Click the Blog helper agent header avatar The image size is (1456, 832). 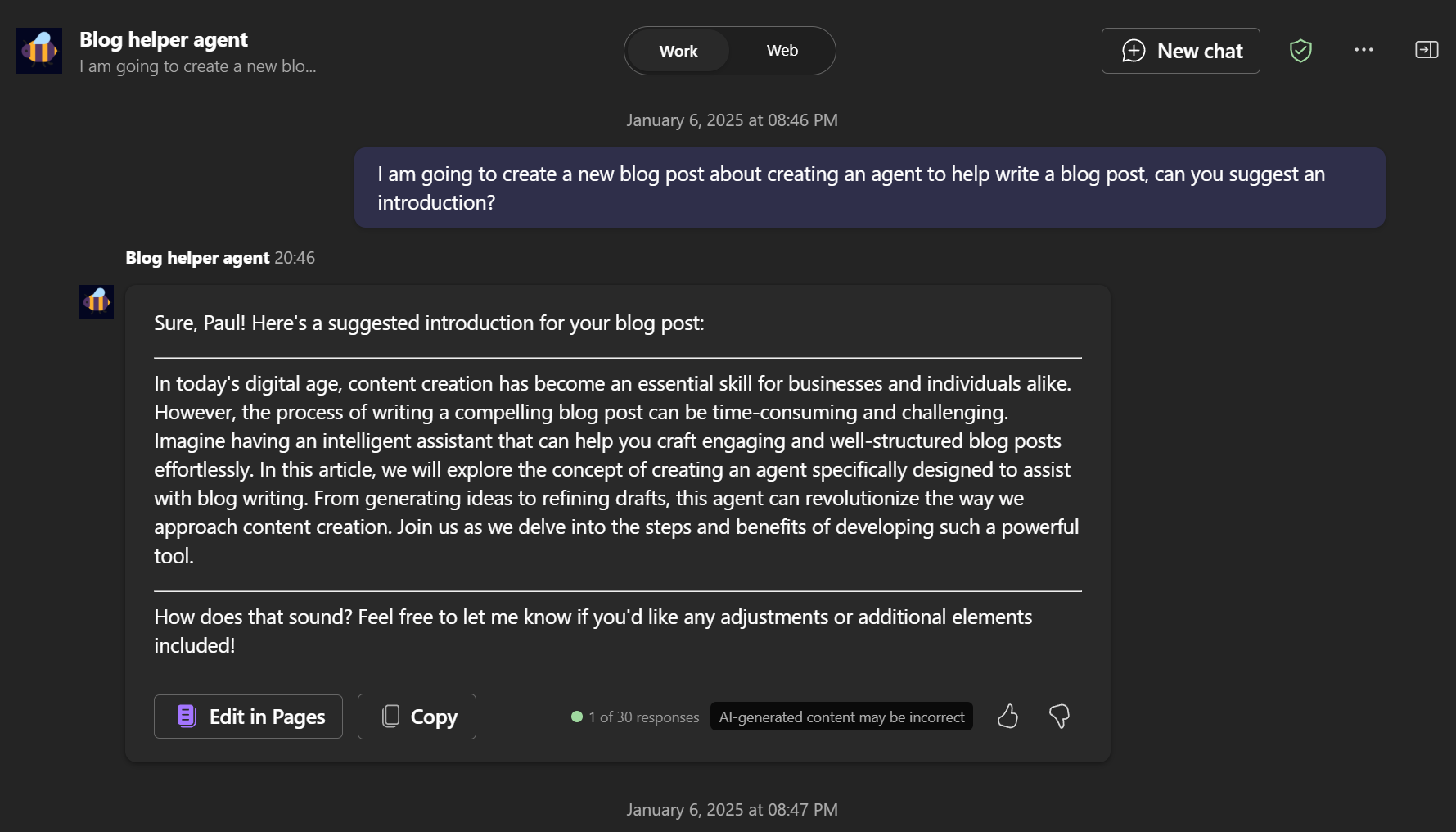[x=38, y=50]
